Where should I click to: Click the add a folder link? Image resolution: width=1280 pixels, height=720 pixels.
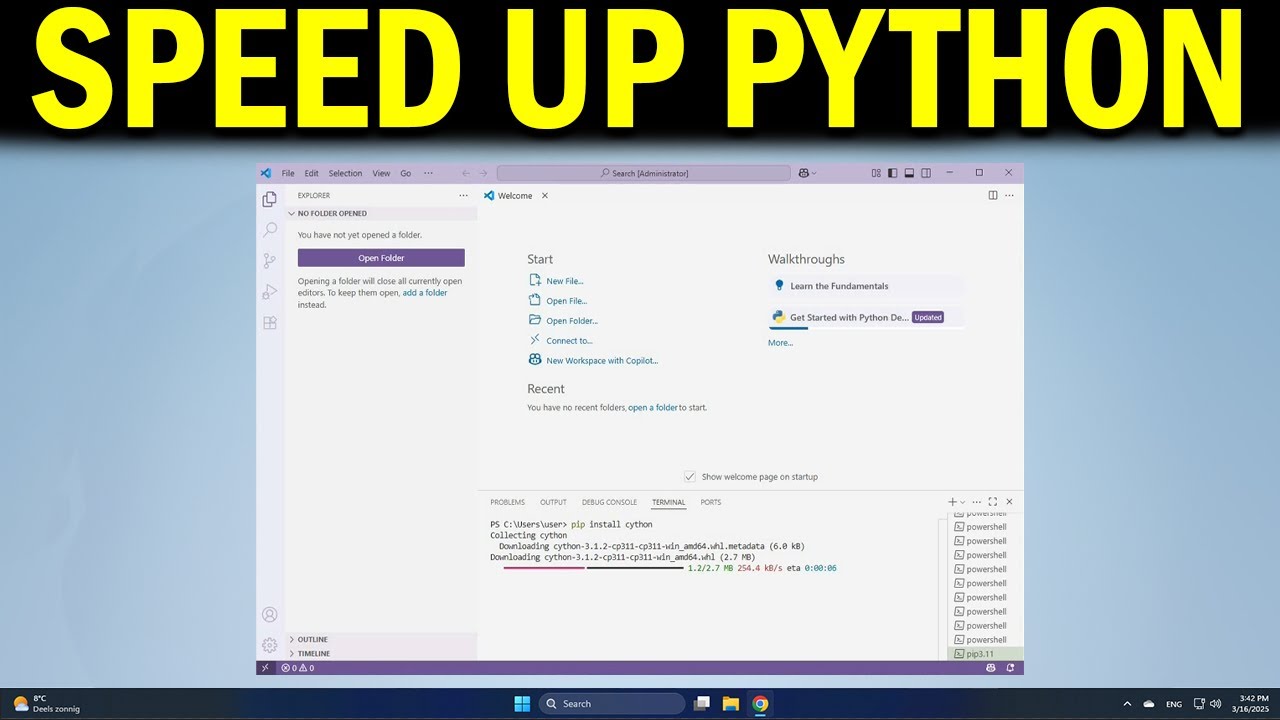pyautogui.click(x=425, y=293)
